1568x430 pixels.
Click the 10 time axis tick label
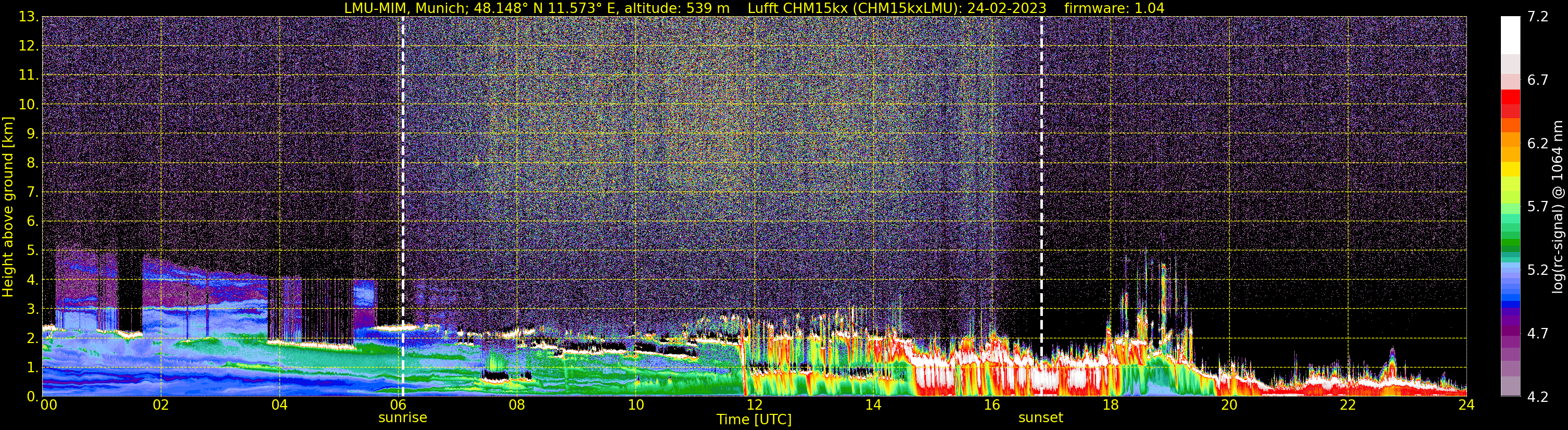[635, 405]
